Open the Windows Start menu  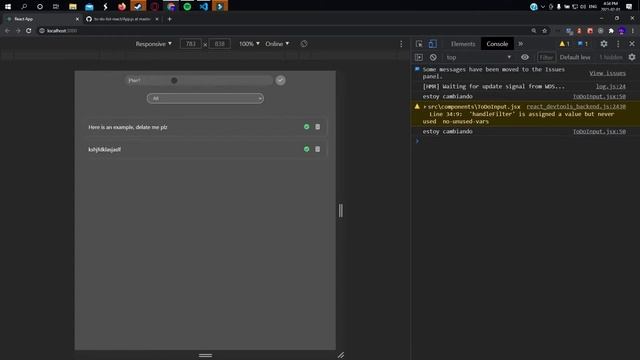[x=8, y=7]
